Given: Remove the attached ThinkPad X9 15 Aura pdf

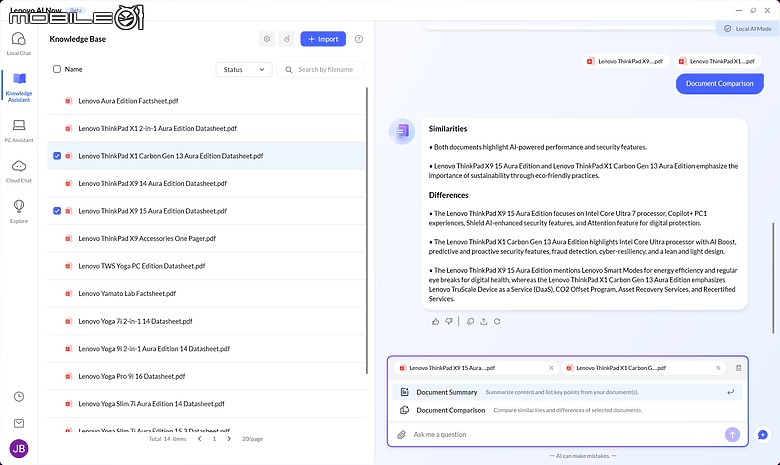Looking at the screenshot, I should [551, 368].
